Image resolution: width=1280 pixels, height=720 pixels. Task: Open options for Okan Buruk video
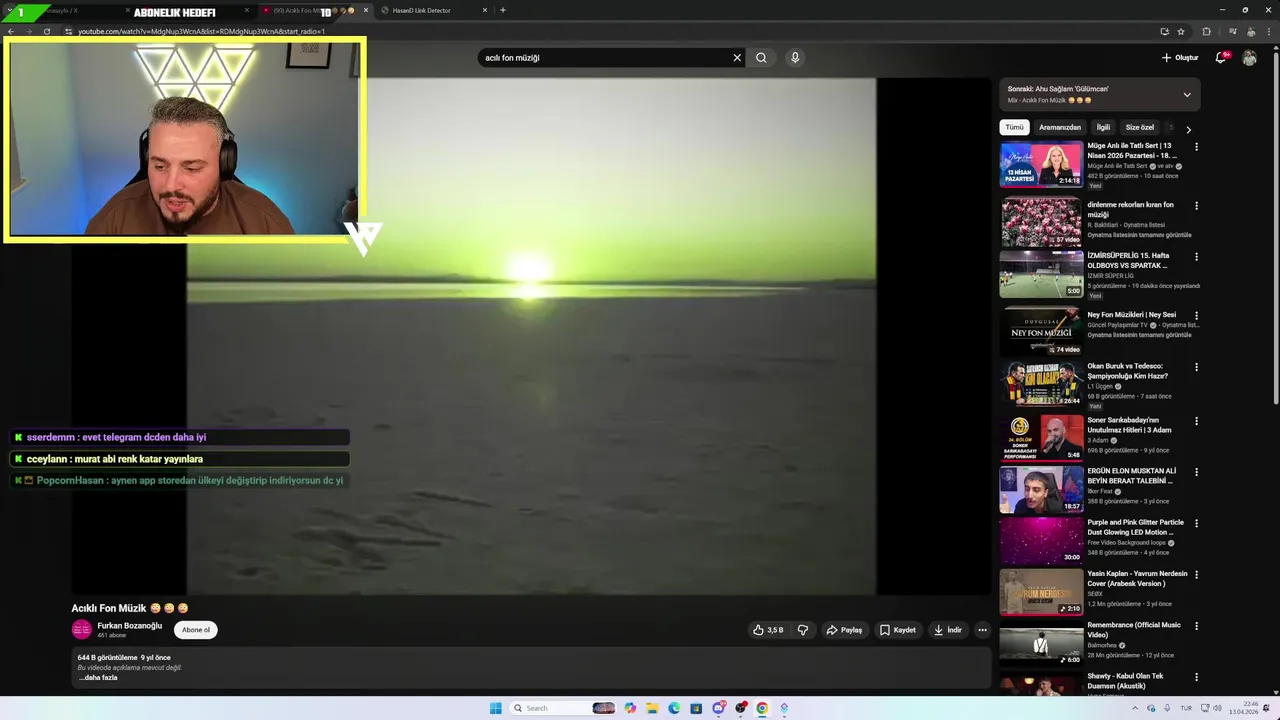1196,367
